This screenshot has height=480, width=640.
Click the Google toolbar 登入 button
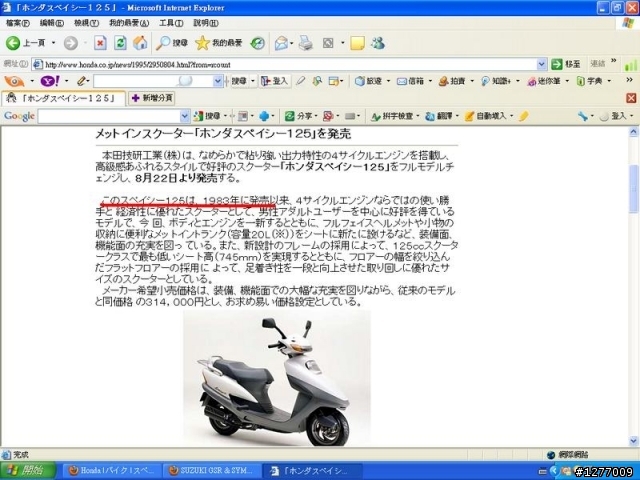(613, 116)
